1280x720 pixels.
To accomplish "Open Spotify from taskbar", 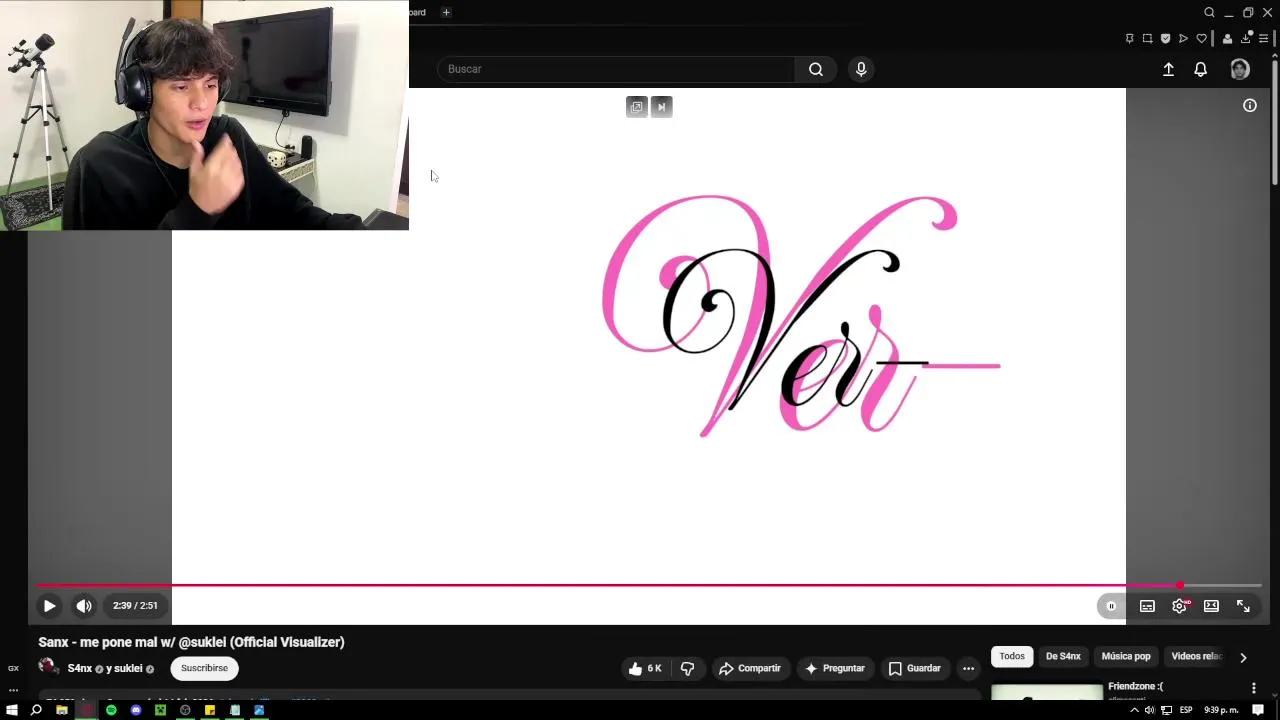I will point(111,710).
